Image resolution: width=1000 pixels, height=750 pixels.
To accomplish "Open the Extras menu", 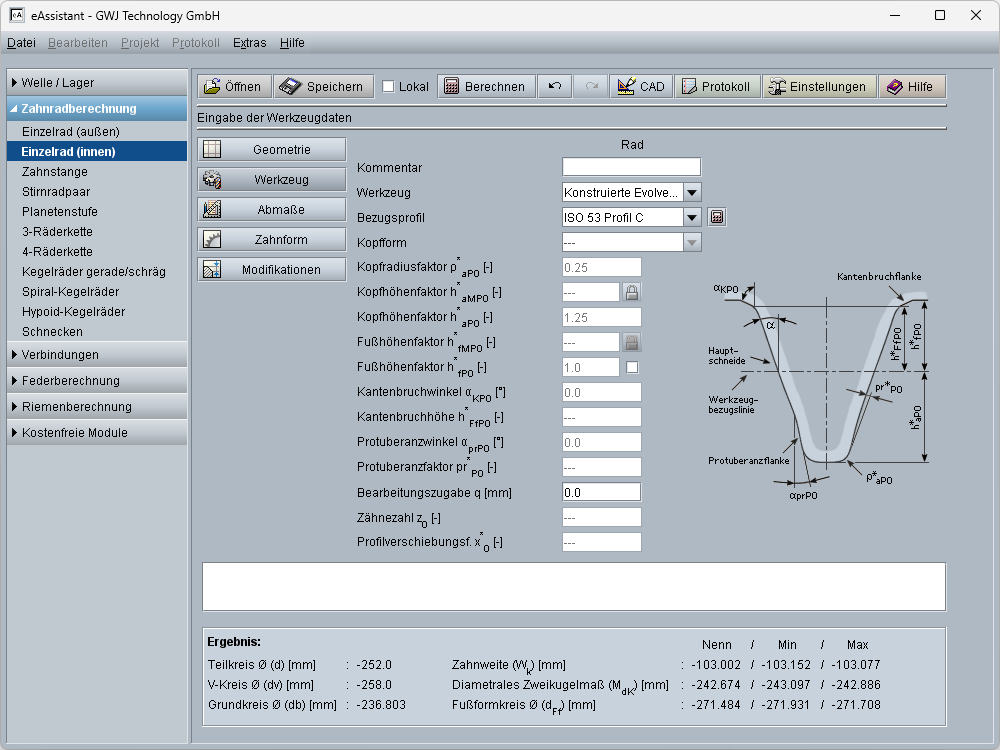I will (x=249, y=43).
